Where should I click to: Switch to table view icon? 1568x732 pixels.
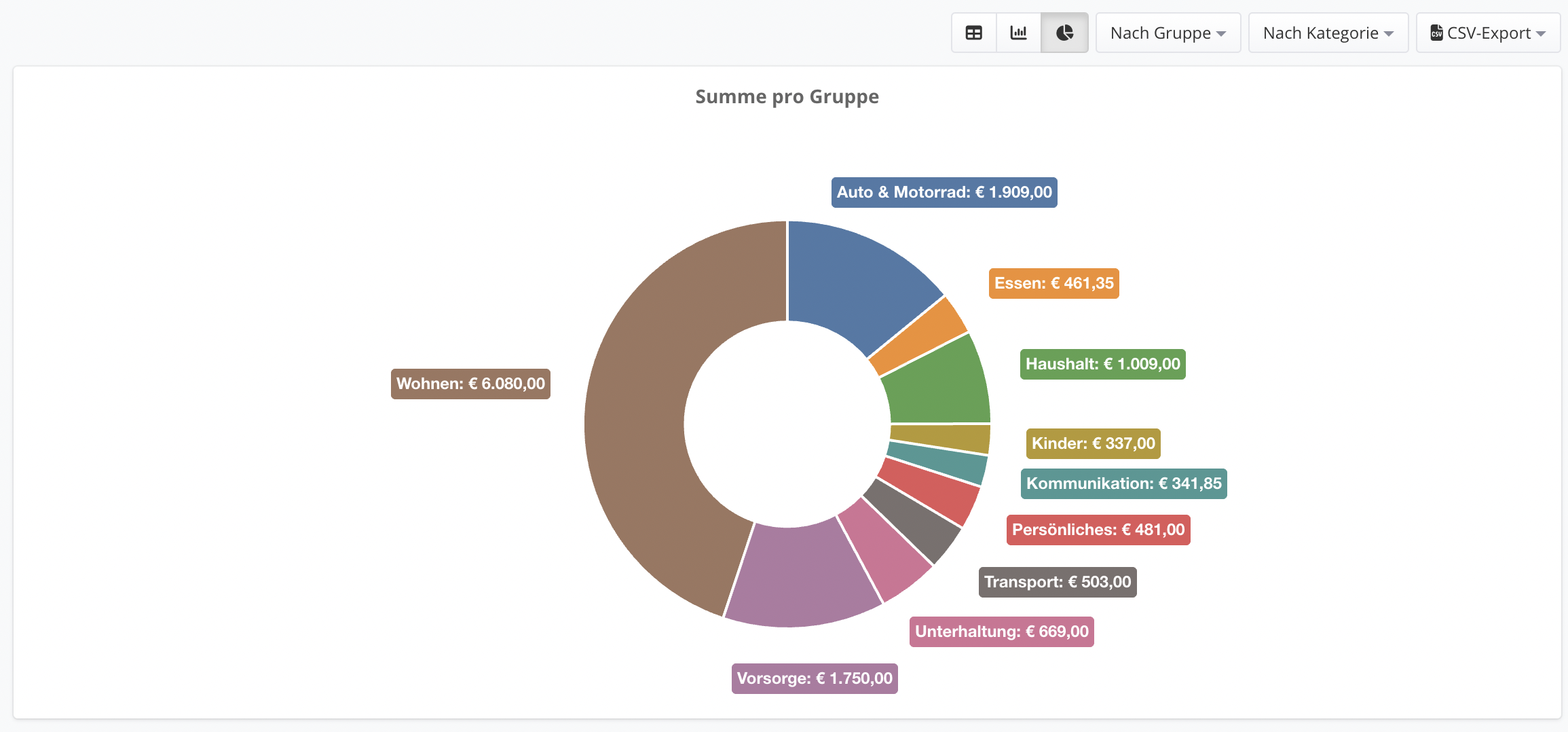973,33
